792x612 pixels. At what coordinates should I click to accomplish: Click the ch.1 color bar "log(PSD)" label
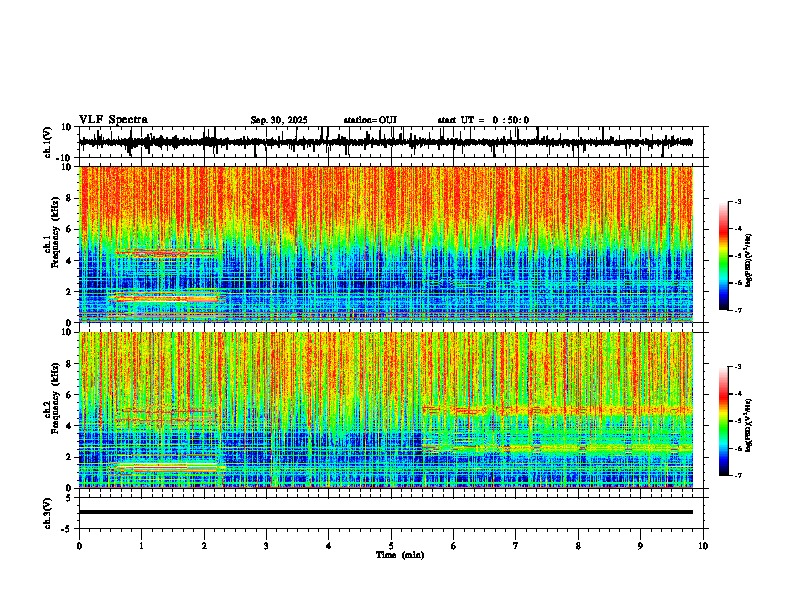pos(749,261)
